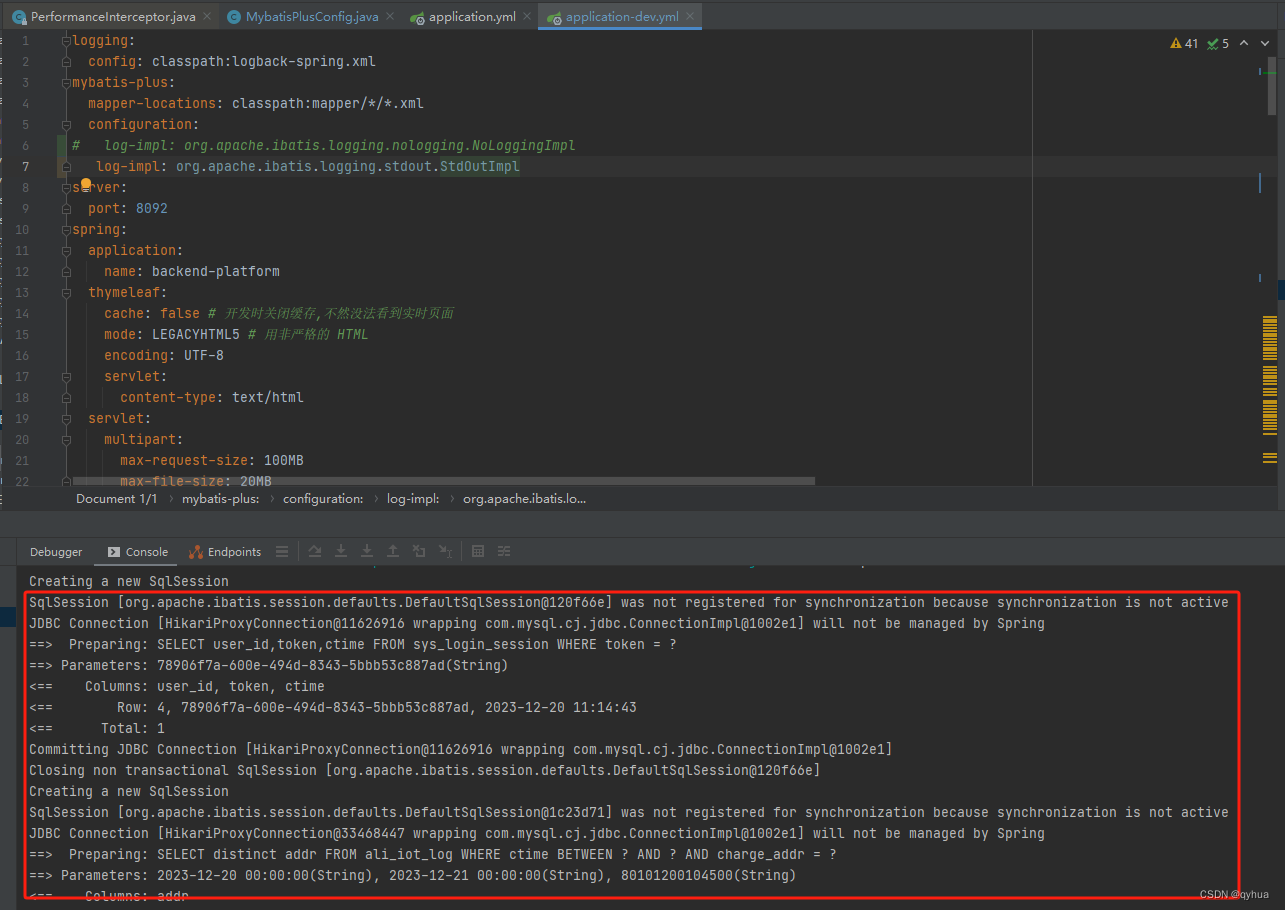The width and height of the screenshot is (1285, 910).
Task: Collapse the multipart block on line 20
Action: [x=66, y=440]
